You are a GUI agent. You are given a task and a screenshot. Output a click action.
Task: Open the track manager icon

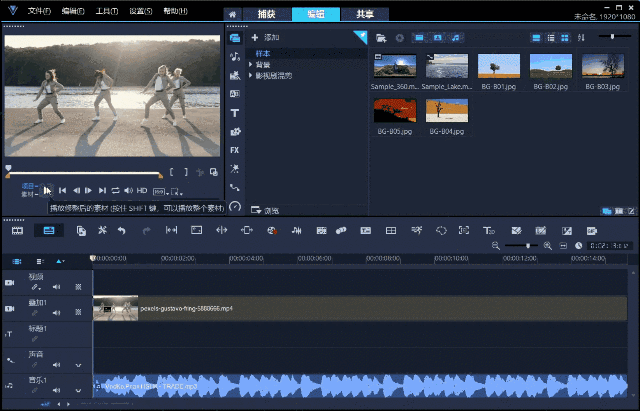40,261
